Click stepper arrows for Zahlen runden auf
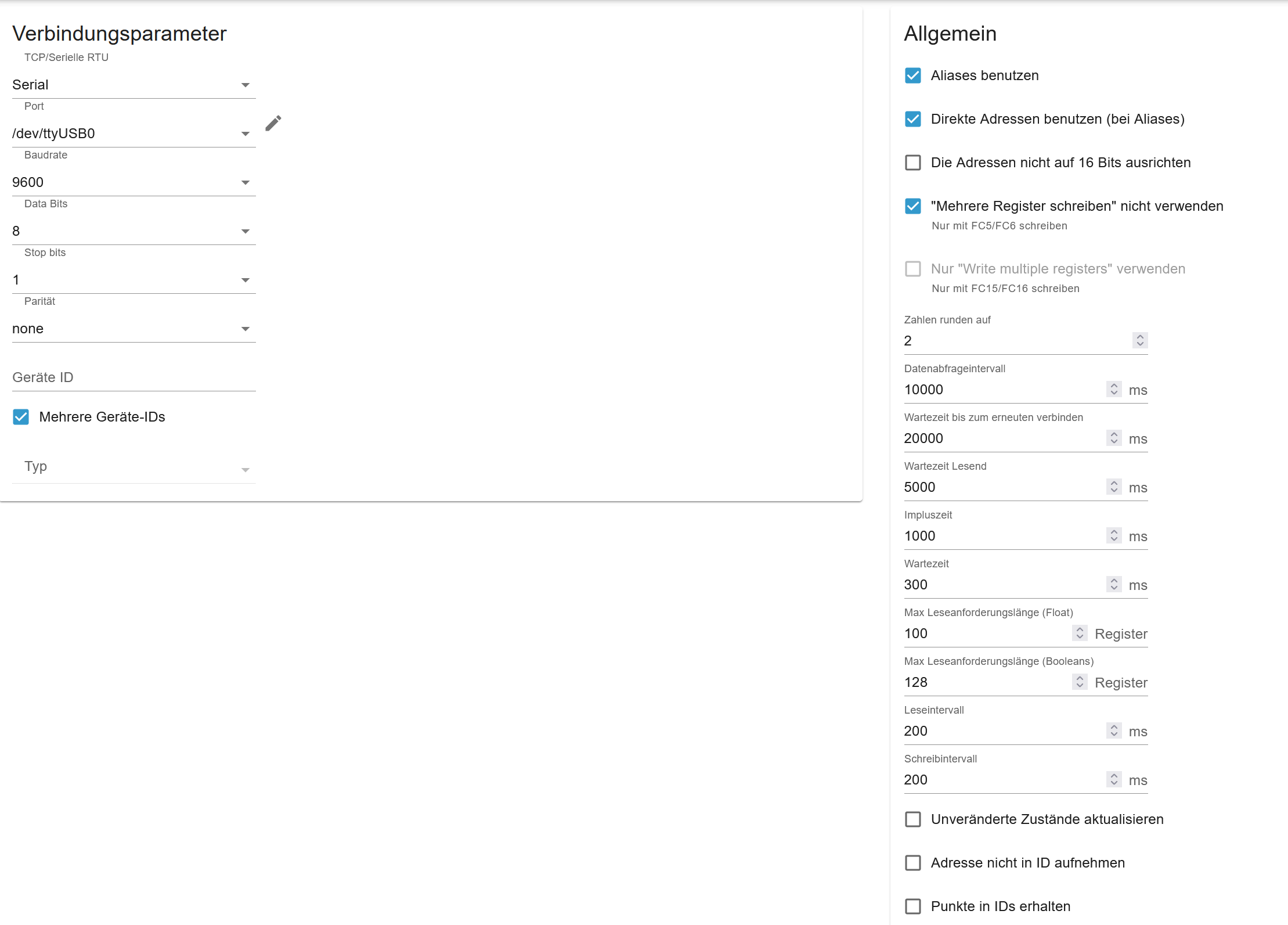The width and height of the screenshot is (1288, 925). click(x=1139, y=340)
